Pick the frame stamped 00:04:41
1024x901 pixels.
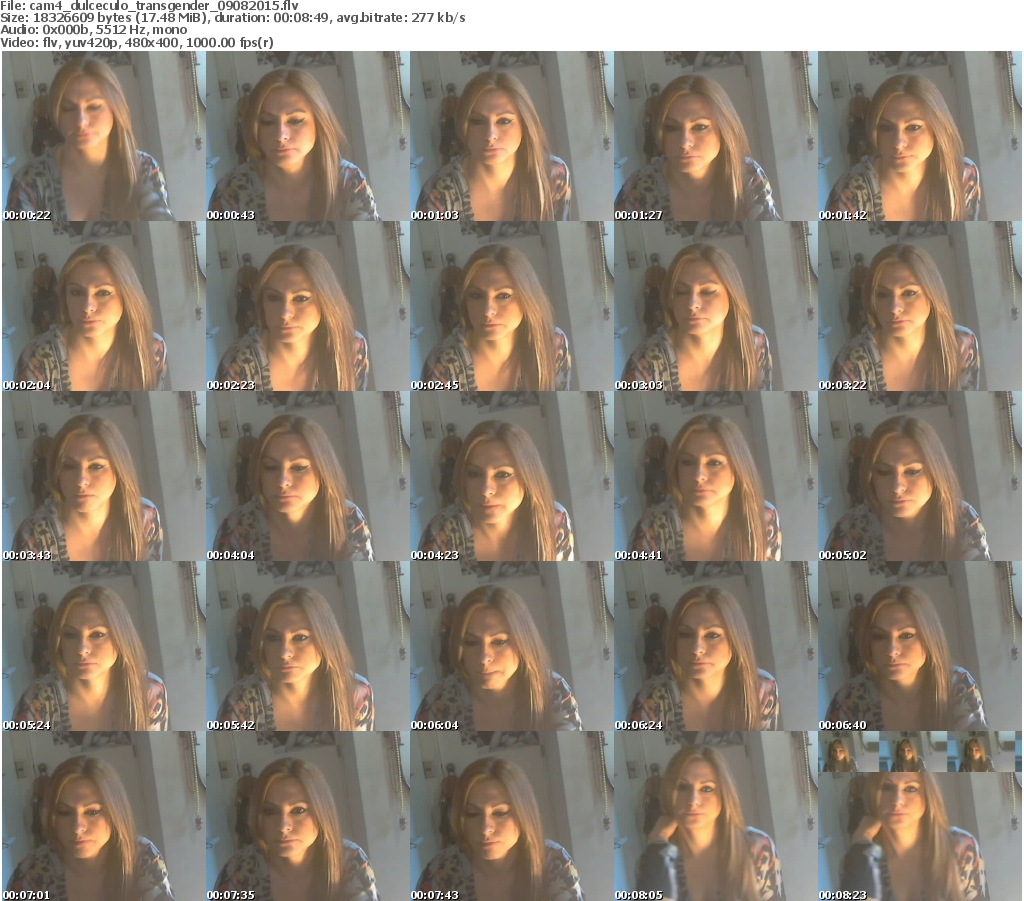[715, 476]
